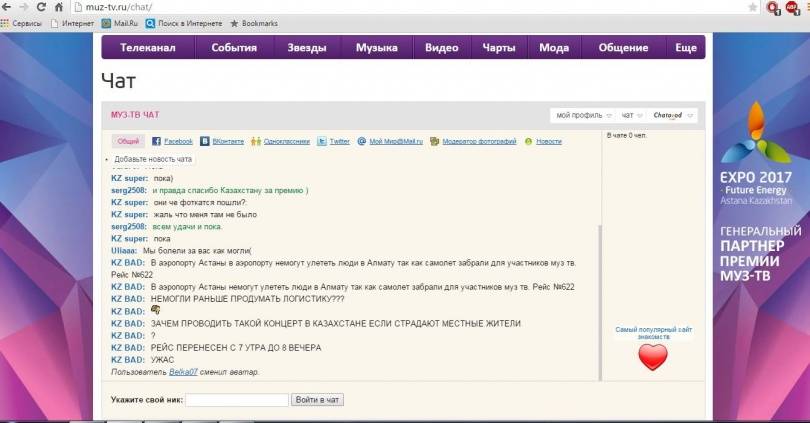Screen dimensions: 810x423
Task: Open the Twitter chat room link
Action: pyautogui.click(x=339, y=142)
